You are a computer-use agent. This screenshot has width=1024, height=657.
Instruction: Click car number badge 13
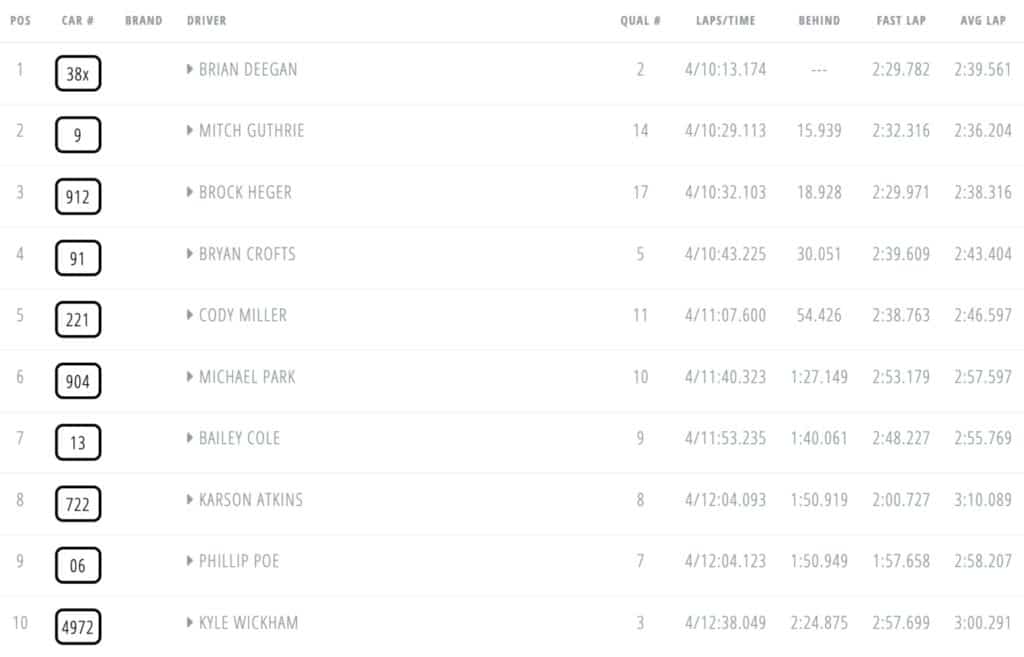(78, 442)
